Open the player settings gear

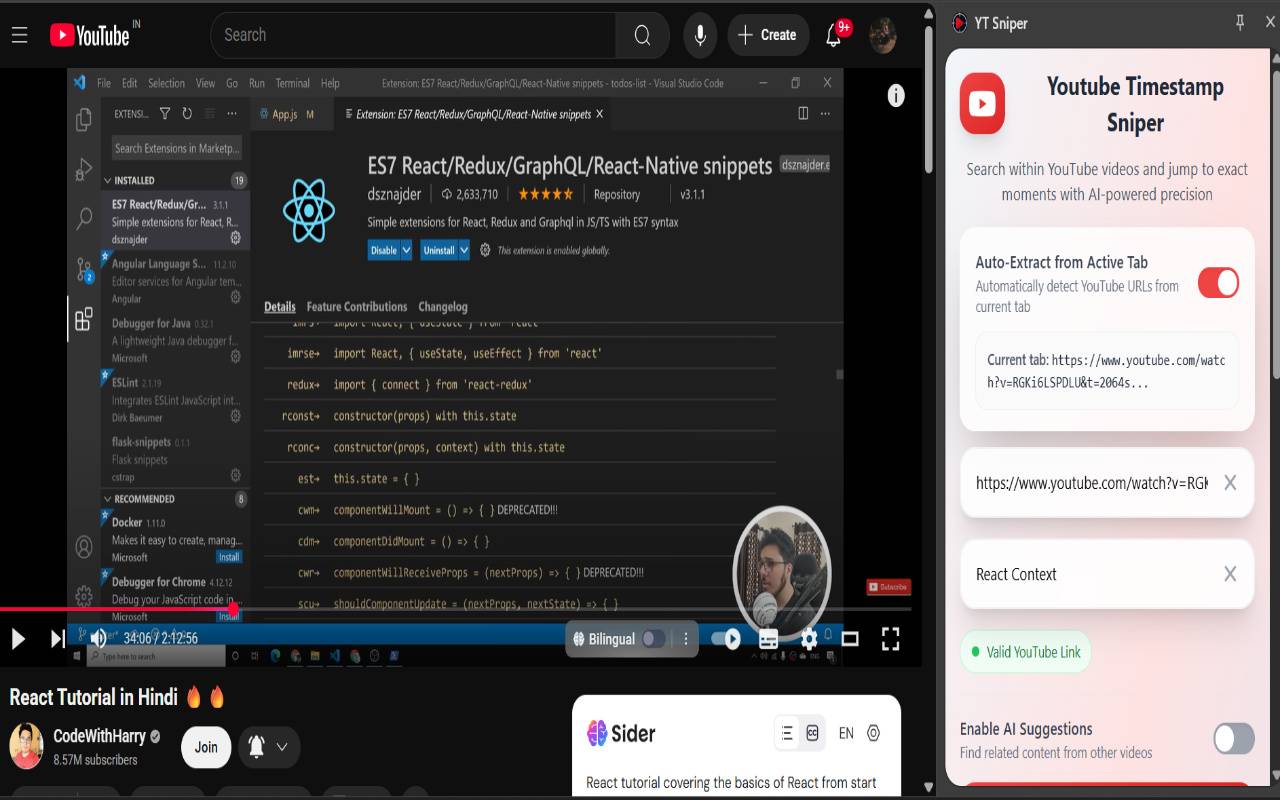808,638
